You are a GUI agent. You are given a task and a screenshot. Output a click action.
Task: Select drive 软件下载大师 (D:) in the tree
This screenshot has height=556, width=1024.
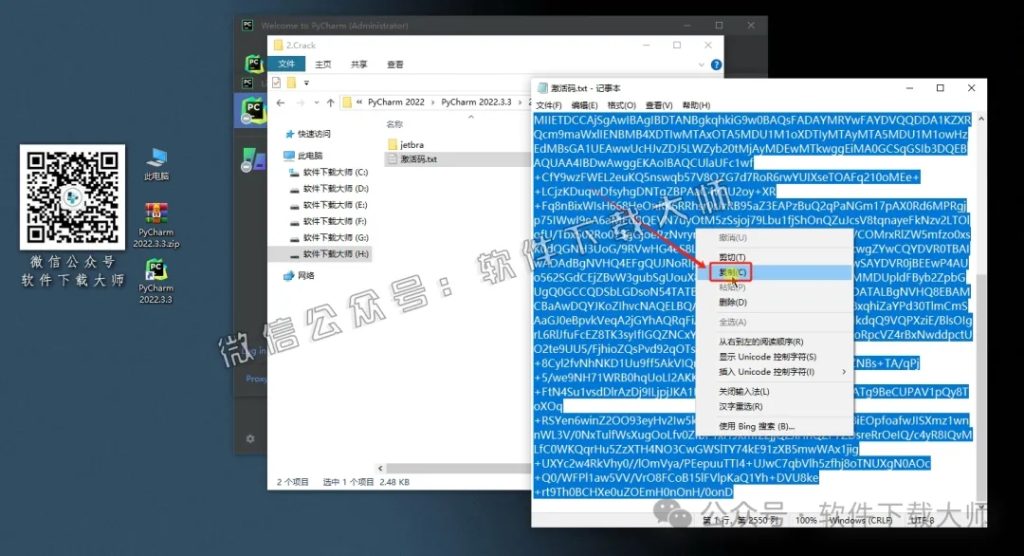(329, 188)
